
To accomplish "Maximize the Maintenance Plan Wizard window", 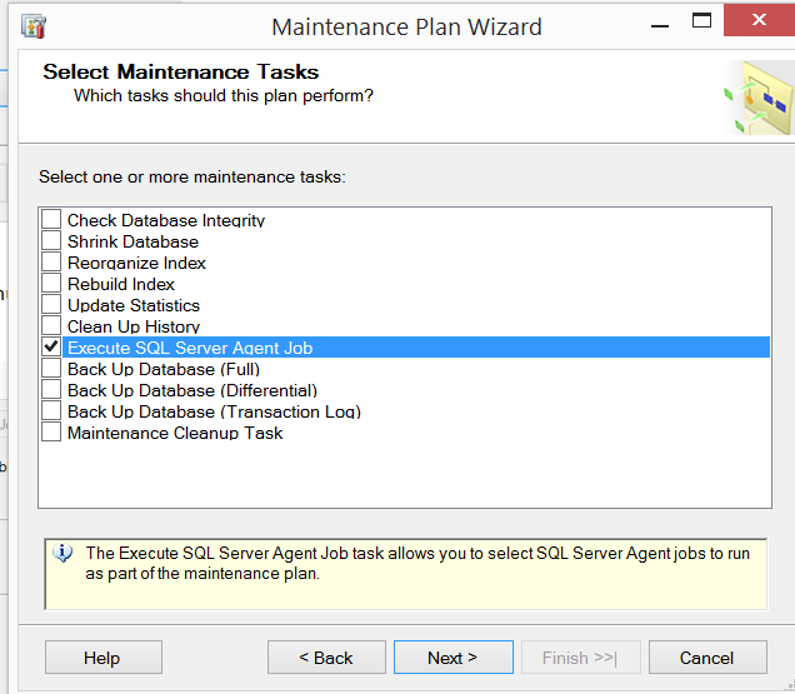I will tap(702, 21).
